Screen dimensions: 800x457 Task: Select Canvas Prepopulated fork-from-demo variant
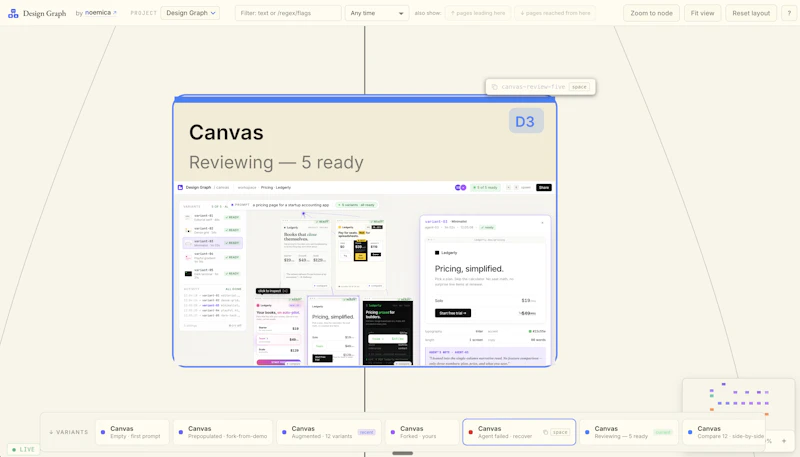click(223, 432)
